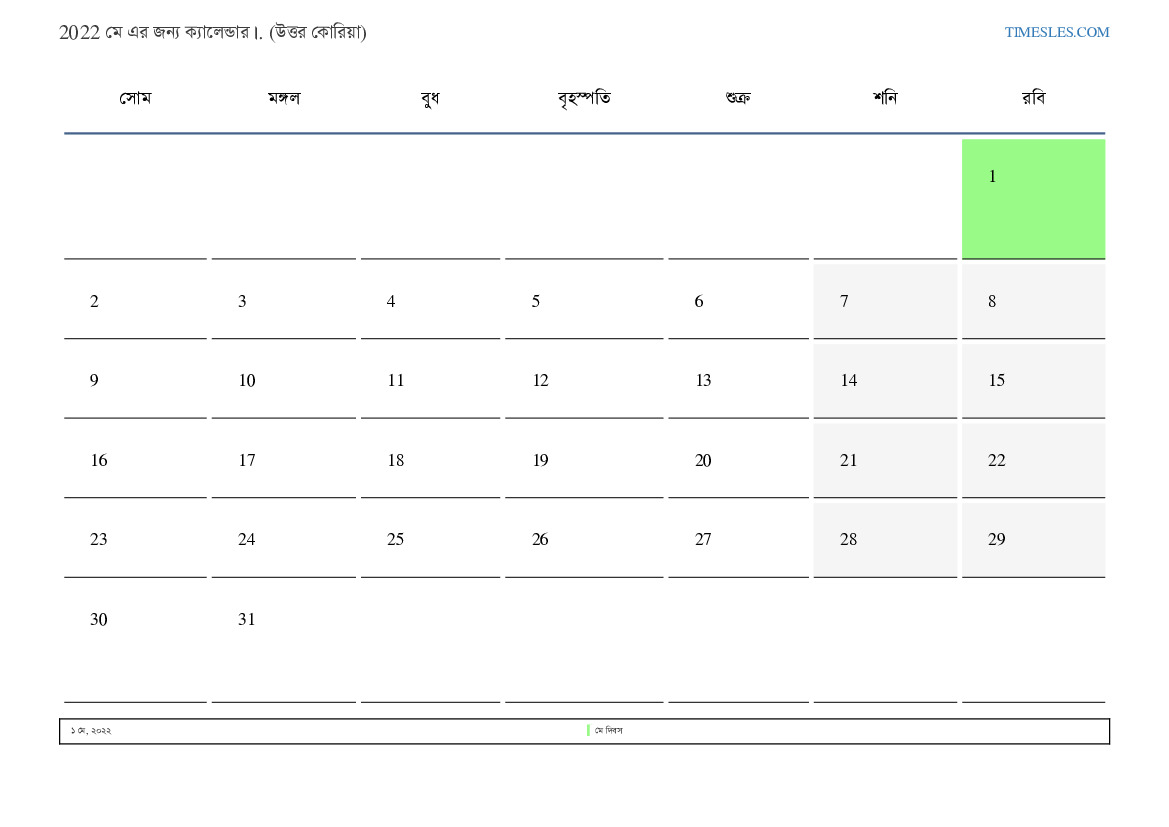Select date 24 in the calendar
The width and height of the screenshot is (1169, 827).
(x=284, y=540)
